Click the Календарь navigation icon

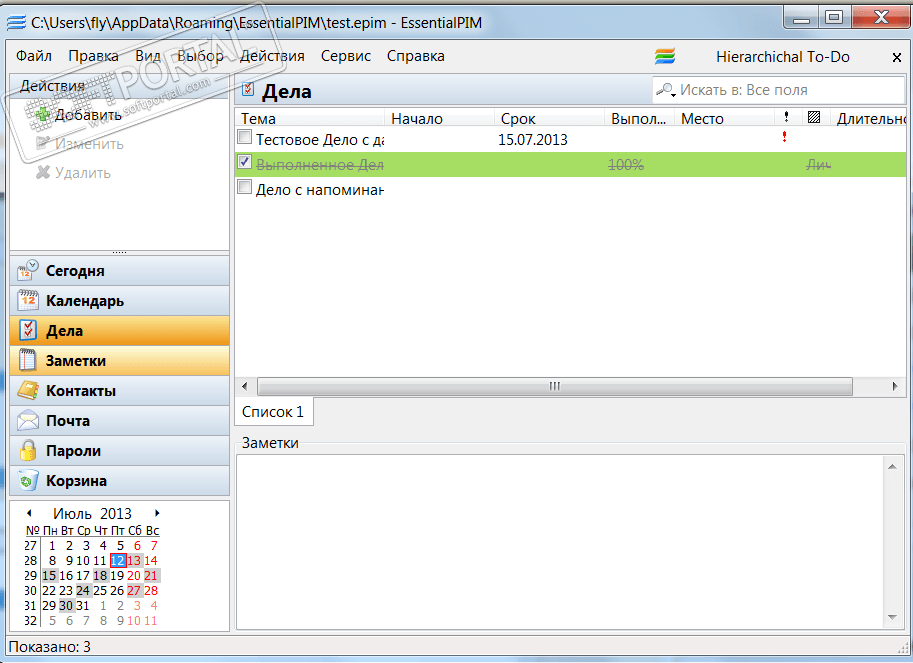[x=27, y=300]
